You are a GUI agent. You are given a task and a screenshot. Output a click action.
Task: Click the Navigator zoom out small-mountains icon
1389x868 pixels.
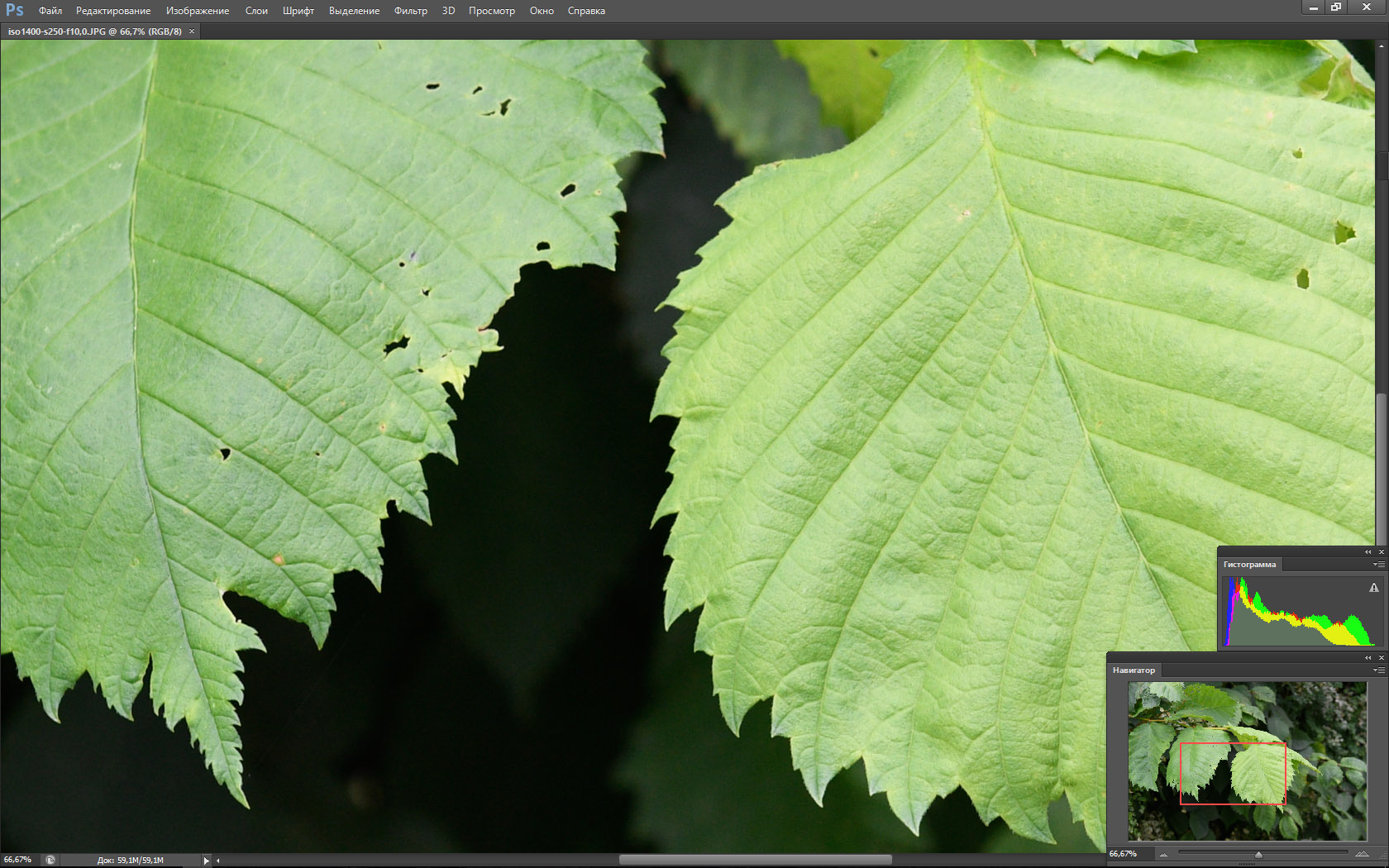[1164, 855]
